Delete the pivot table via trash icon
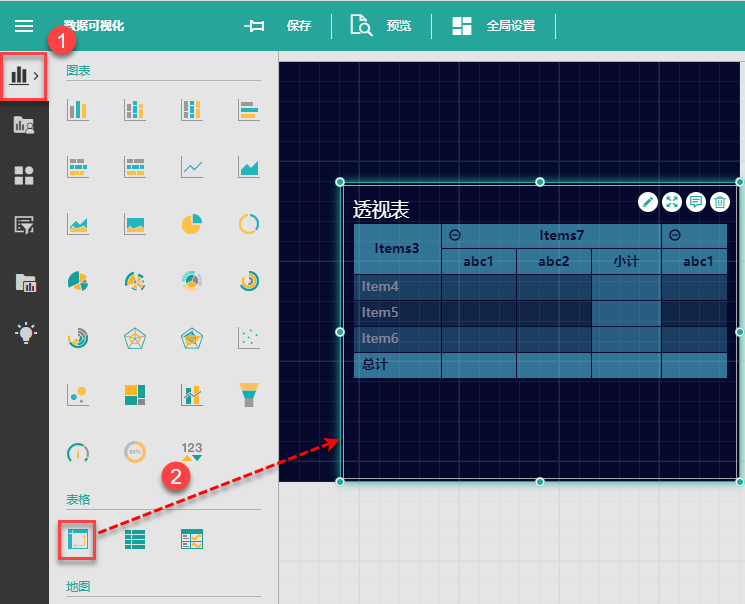 pos(720,202)
